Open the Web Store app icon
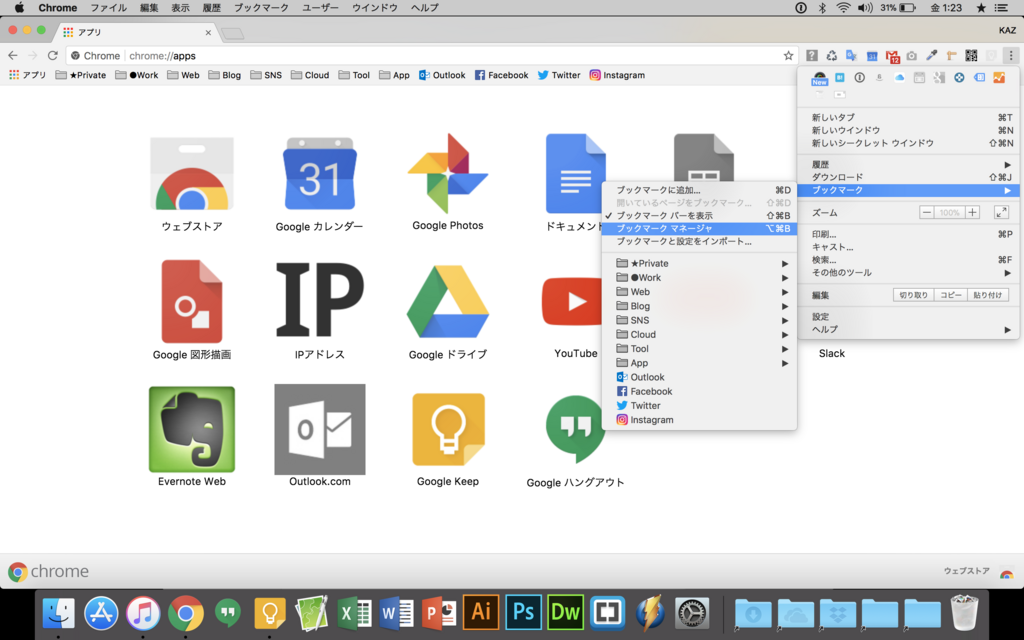This screenshot has width=1024, height=640. click(x=191, y=174)
